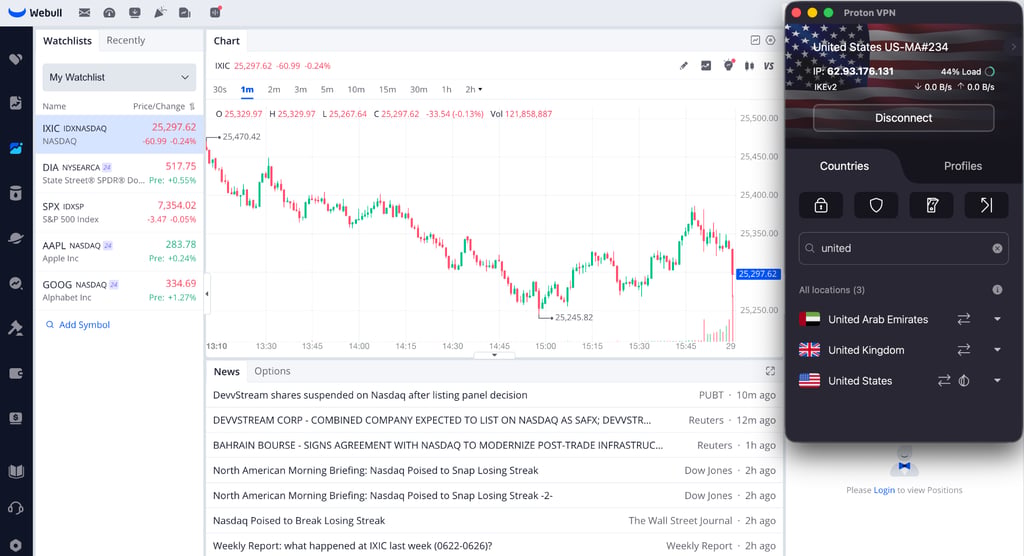
Task: Open the 2h timeframe dropdown arrow
Action: click(x=481, y=90)
